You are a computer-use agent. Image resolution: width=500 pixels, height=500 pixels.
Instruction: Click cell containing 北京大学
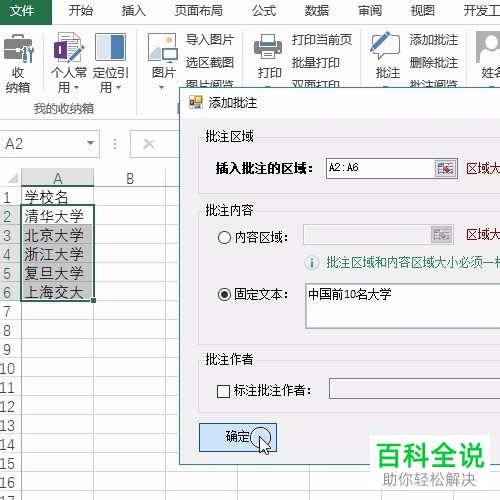coord(57,235)
